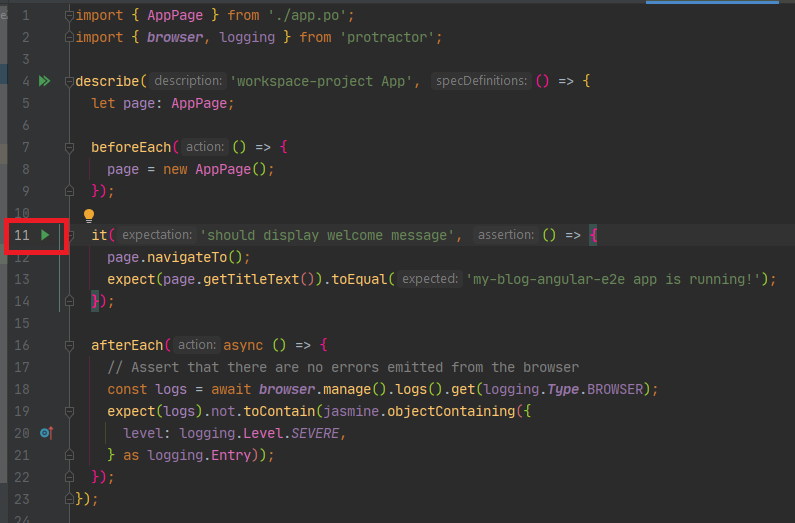
Task: Click 'objectContaining' on line 19
Action: click(x=451, y=411)
